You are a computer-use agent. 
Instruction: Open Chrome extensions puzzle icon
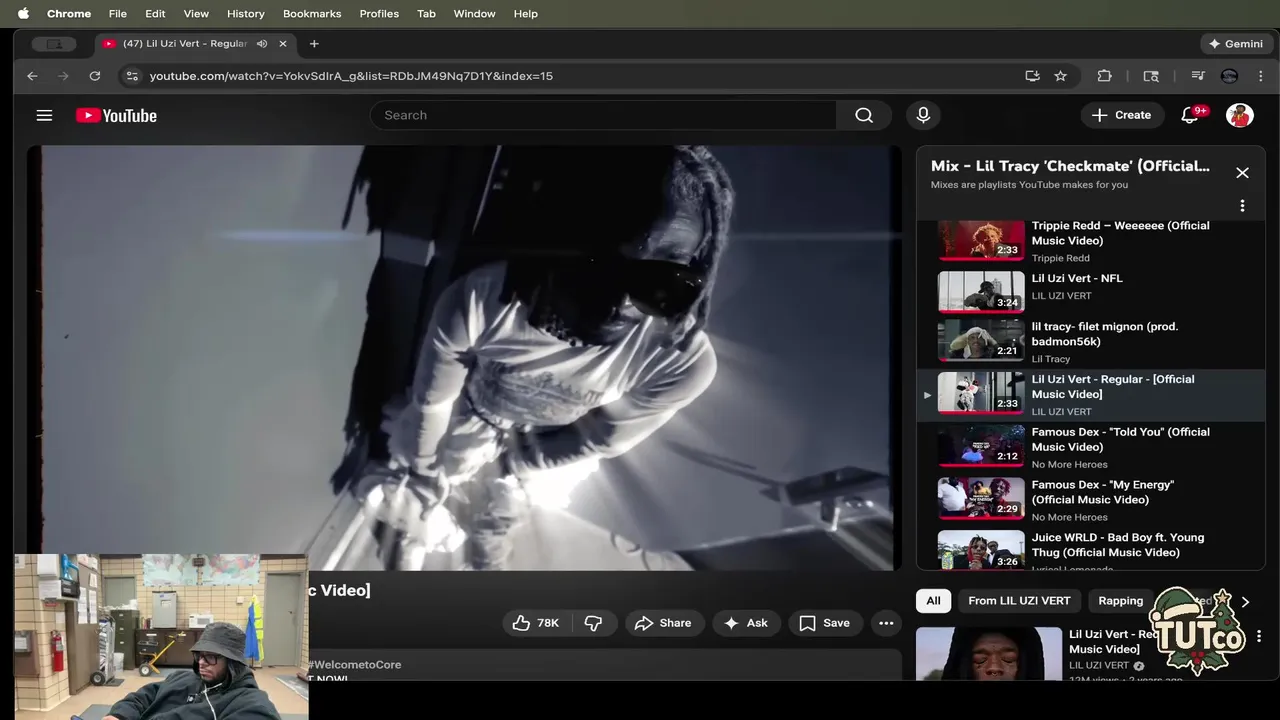(x=1104, y=76)
